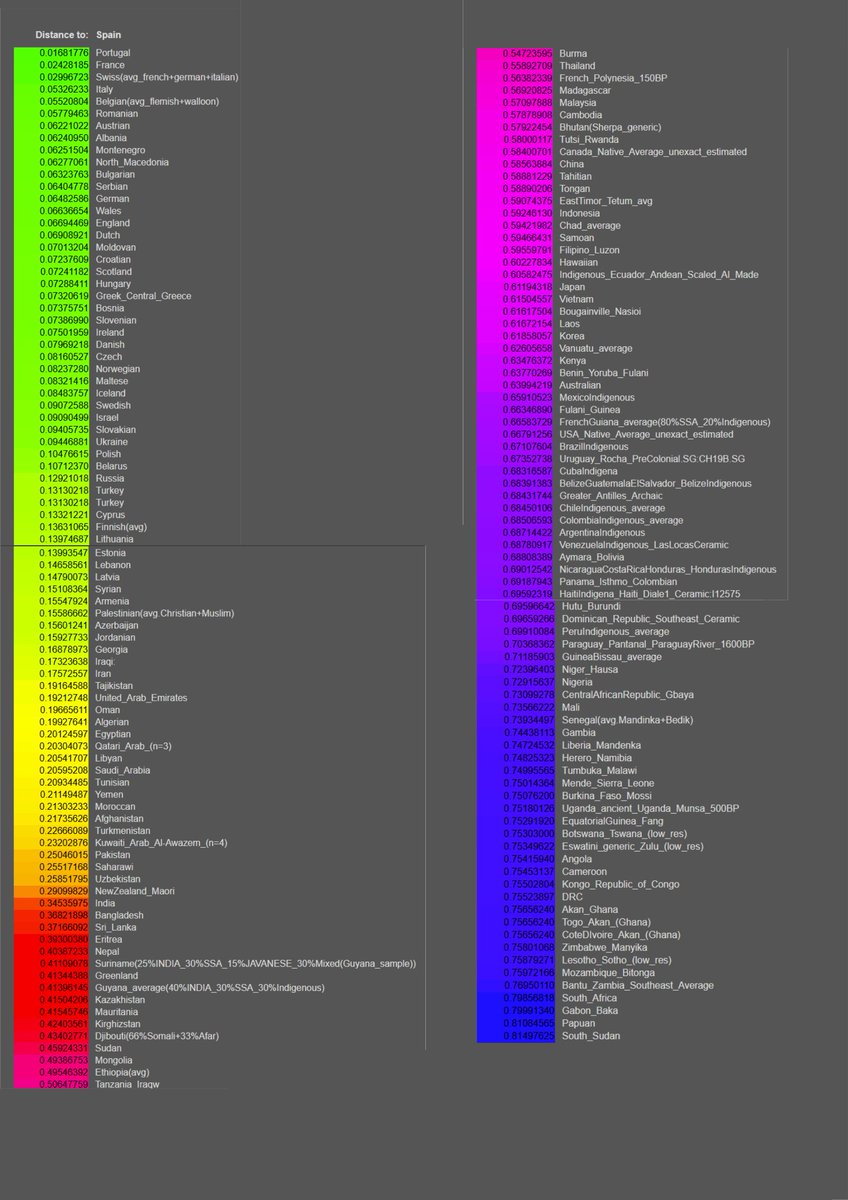Select the French_Polynesia_150BP entry
Screen dimensions: 848x1200
click(x=613, y=78)
